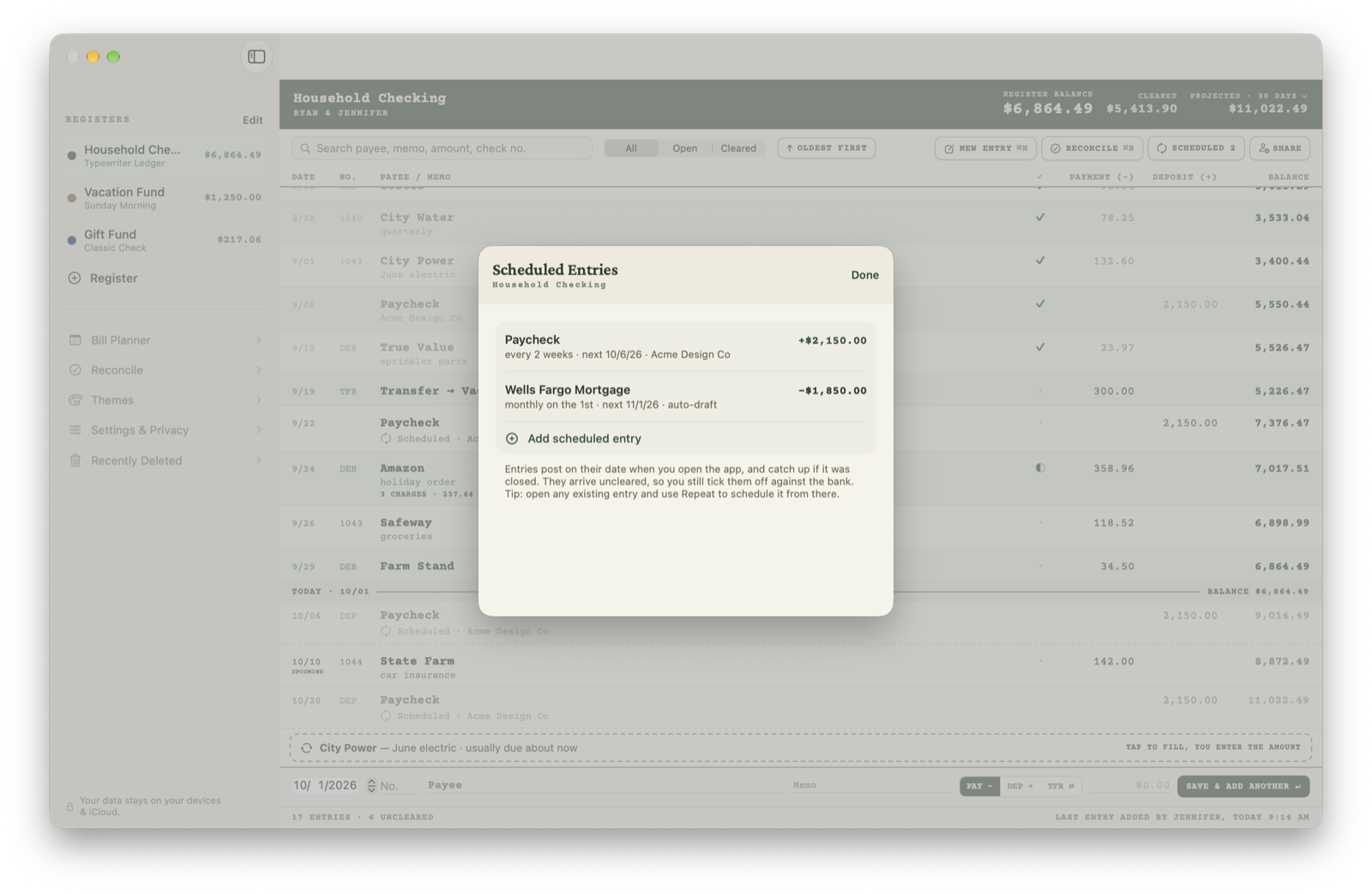Select Gift Fund register
The height and width of the screenshot is (894, 1372).
click(x=165, y=240)
